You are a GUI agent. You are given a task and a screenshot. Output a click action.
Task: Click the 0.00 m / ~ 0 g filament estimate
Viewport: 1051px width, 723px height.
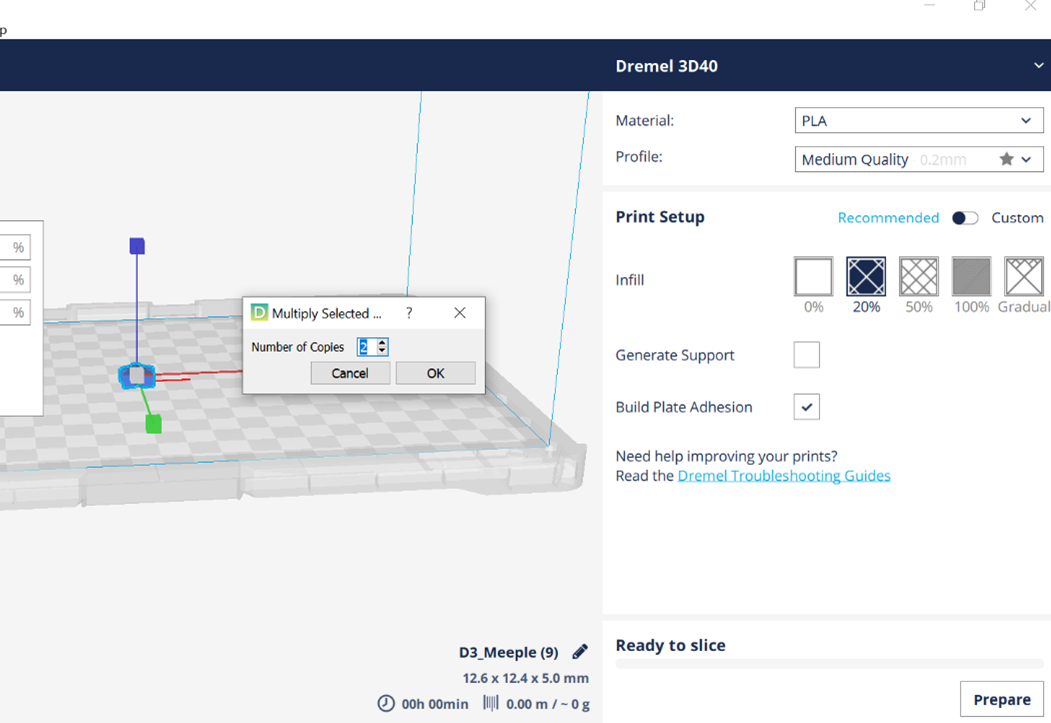[x=548, y=704]
